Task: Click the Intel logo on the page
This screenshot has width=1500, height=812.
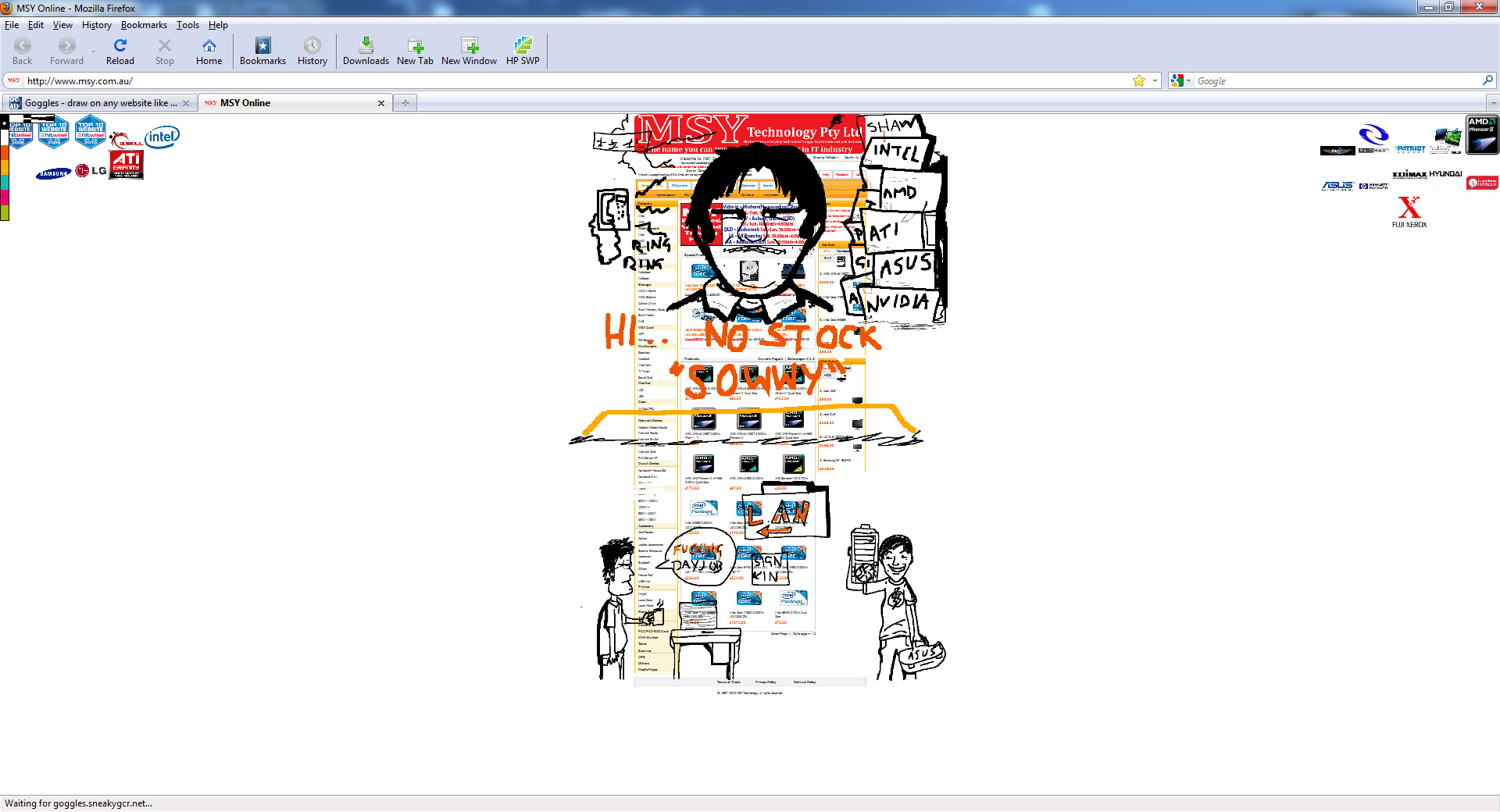Action: (162, 137)
